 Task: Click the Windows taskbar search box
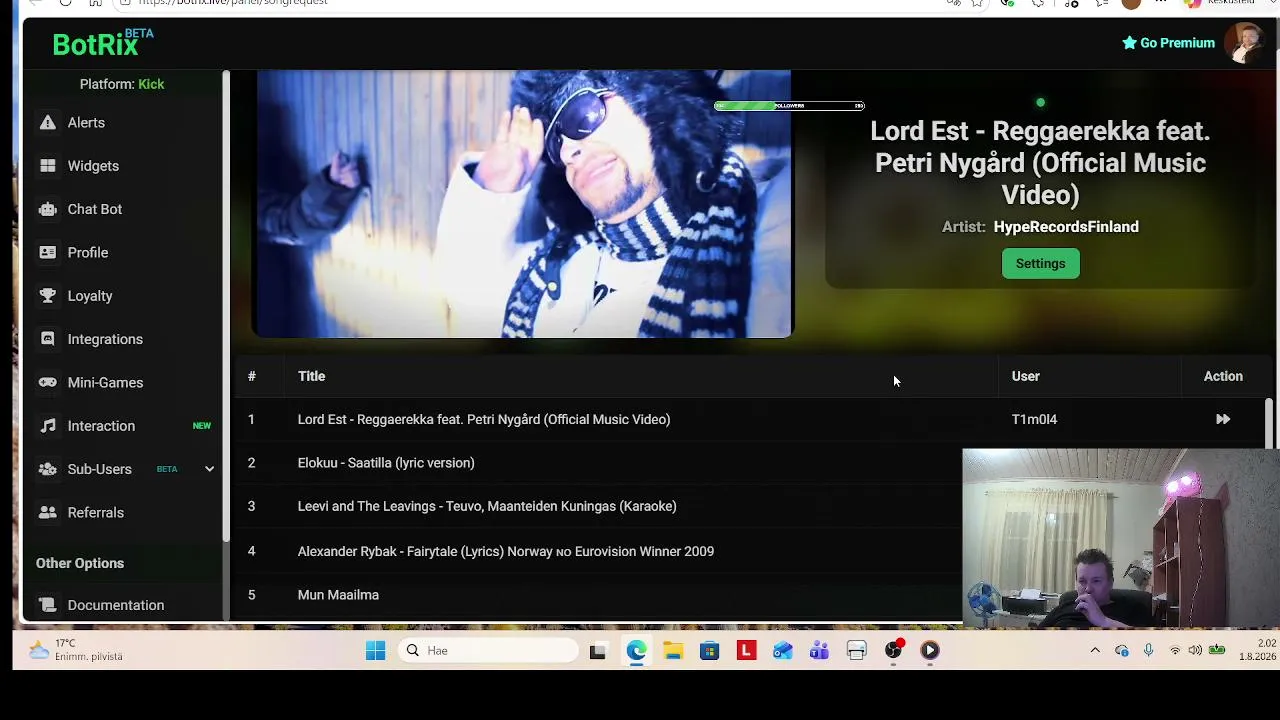click(x=489, y=651)
